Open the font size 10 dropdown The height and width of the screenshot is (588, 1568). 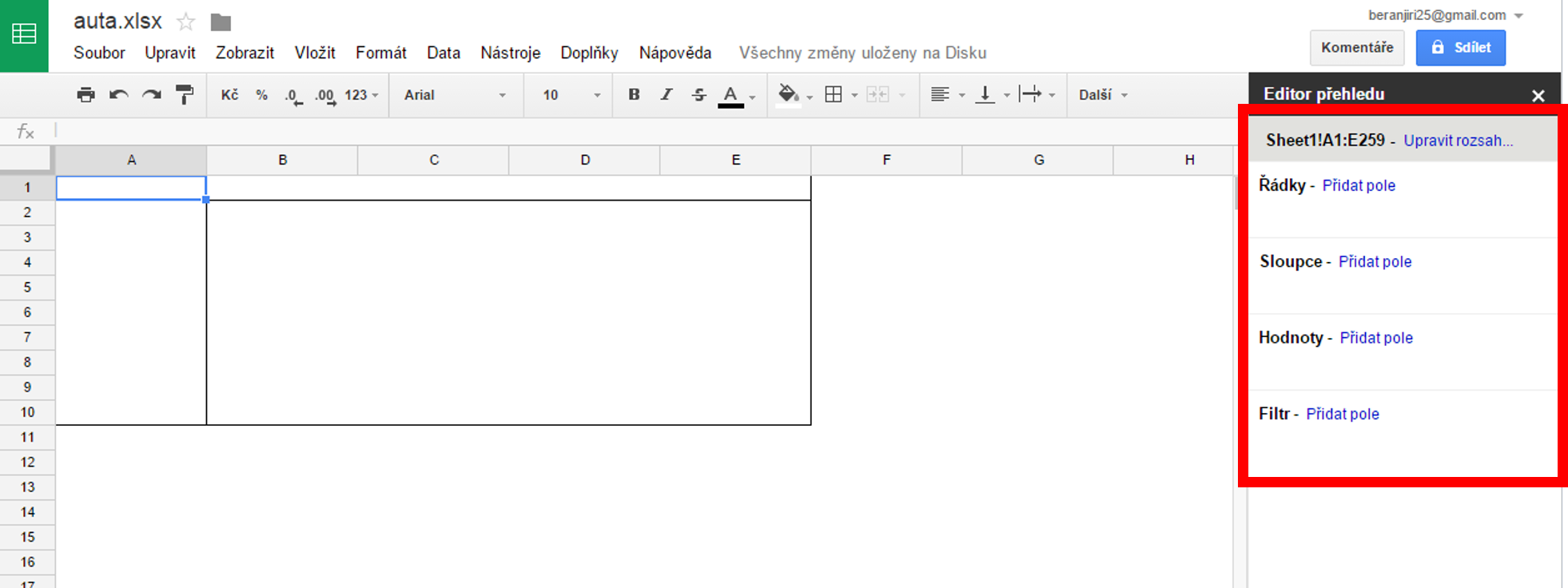pos(571,95)
